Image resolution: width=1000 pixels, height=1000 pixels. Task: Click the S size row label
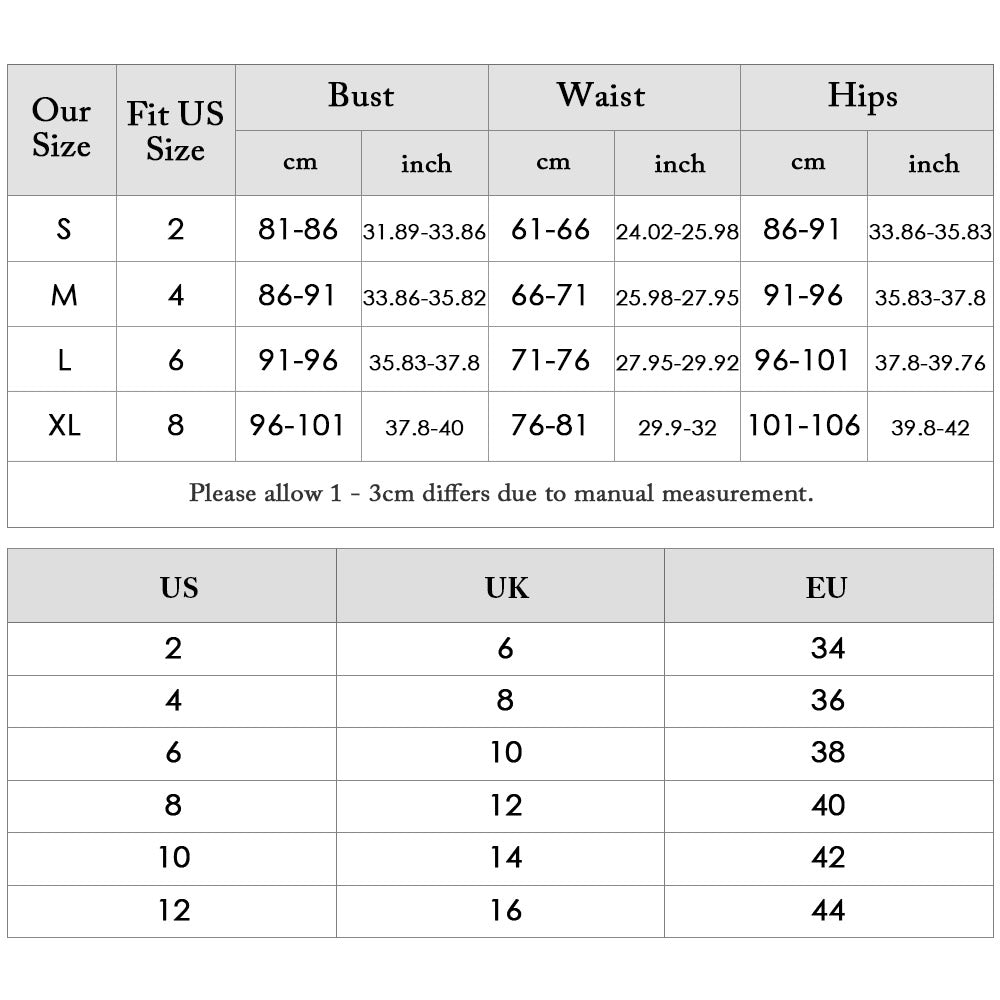click(x=64, y=229)
